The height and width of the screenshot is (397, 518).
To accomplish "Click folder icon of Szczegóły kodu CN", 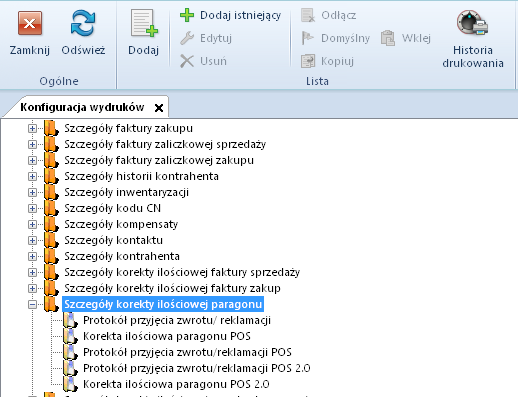I will (51, 208).
